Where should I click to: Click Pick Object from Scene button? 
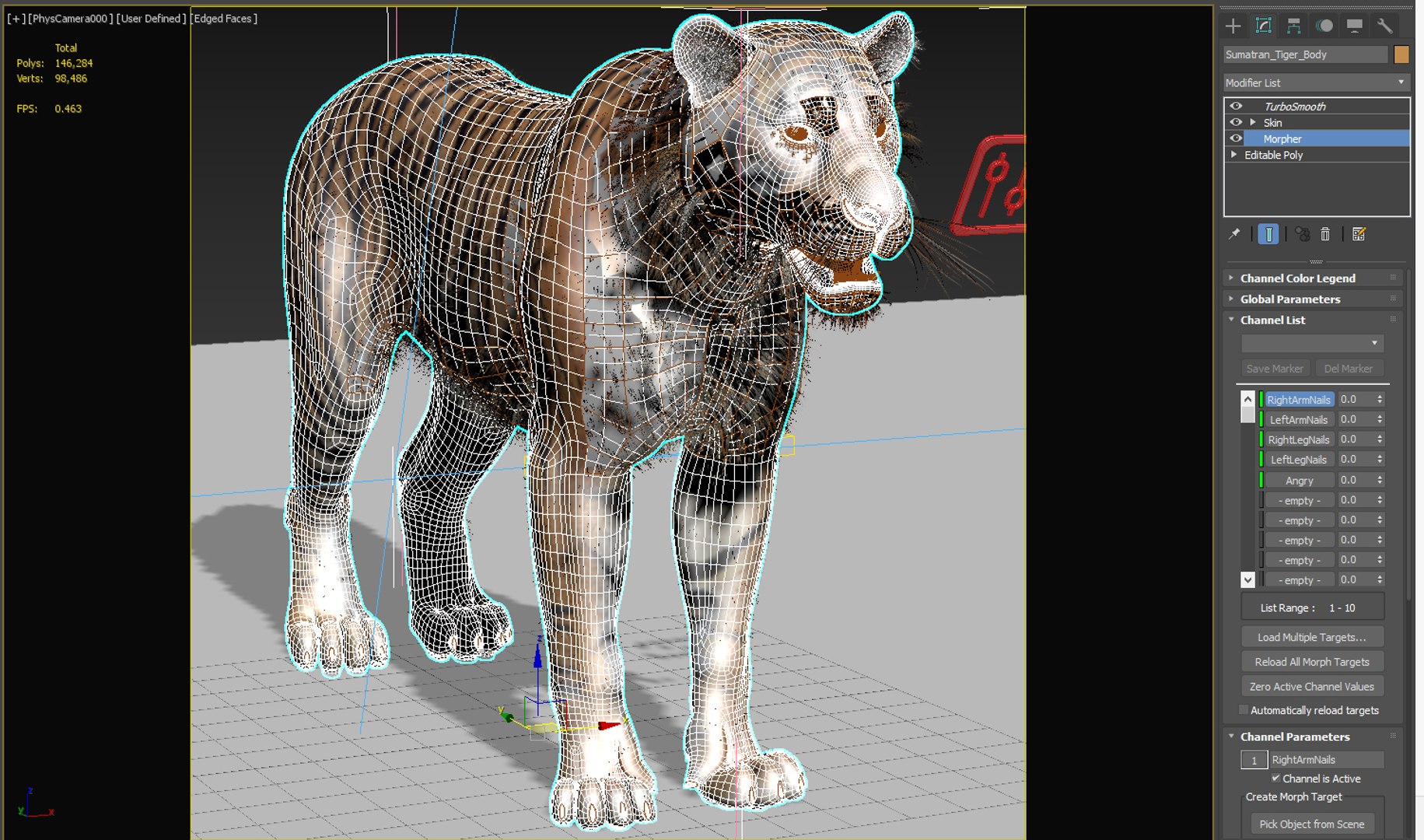1311,824
